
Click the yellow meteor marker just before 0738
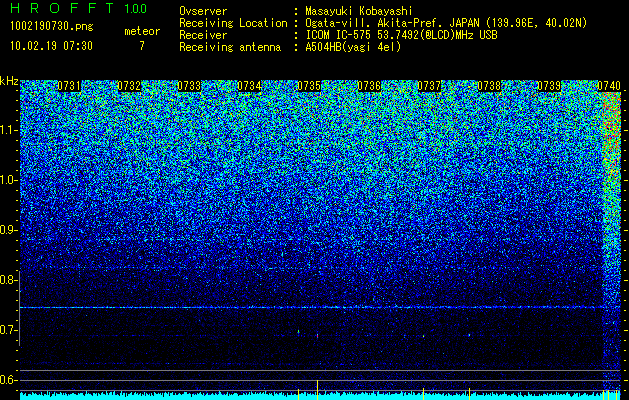click(469, 394)
